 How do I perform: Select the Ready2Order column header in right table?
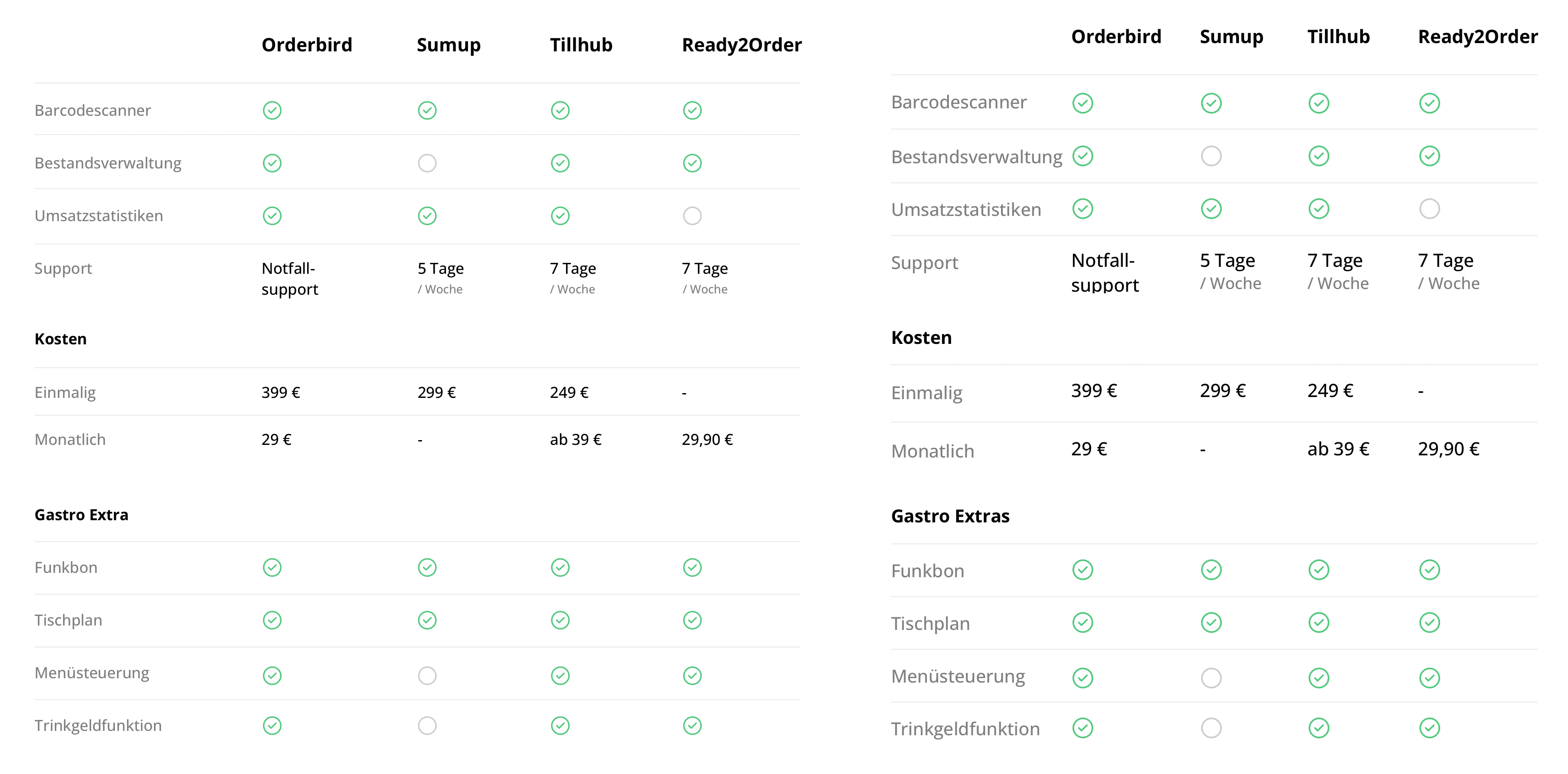(x=1478, y=37)
